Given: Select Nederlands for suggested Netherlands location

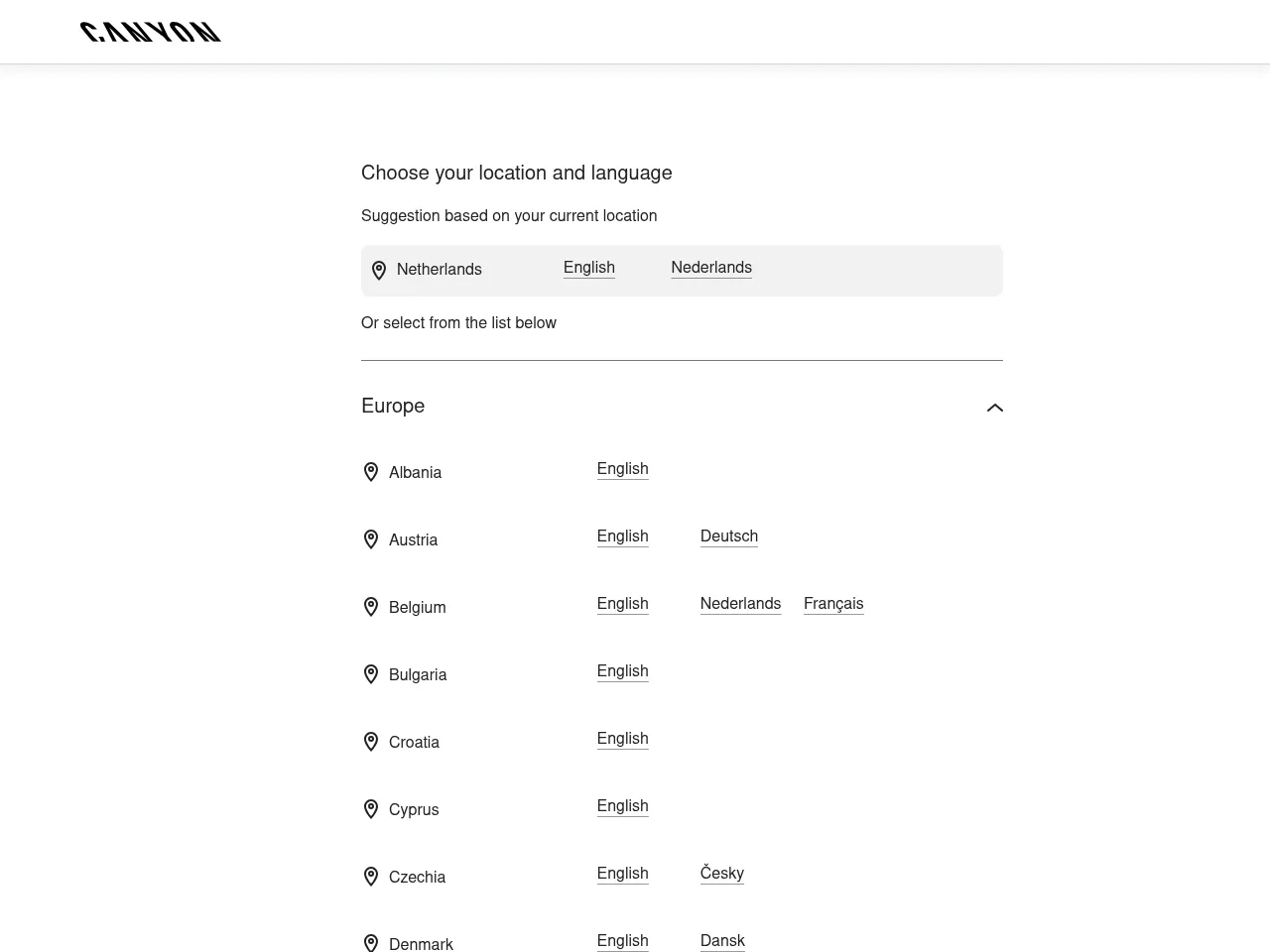Looking at the screenshot, I should (x=710, y=268).
